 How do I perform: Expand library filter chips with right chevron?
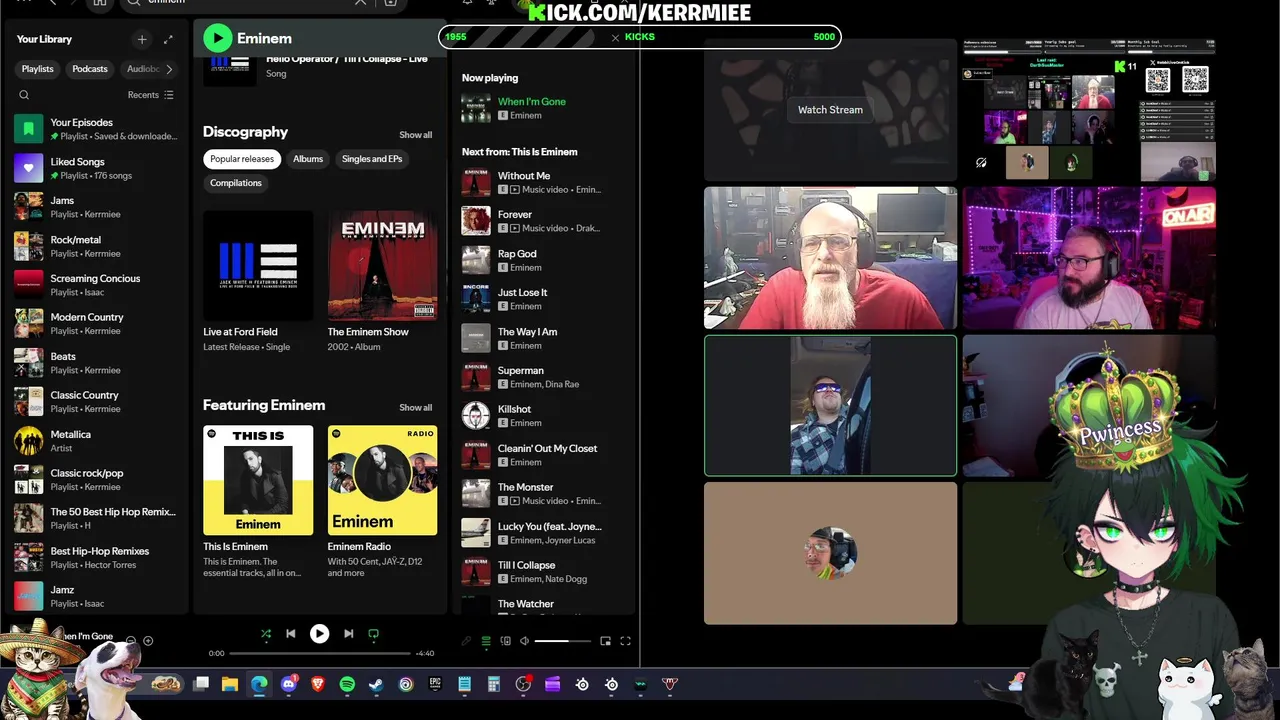pos(168,69)
